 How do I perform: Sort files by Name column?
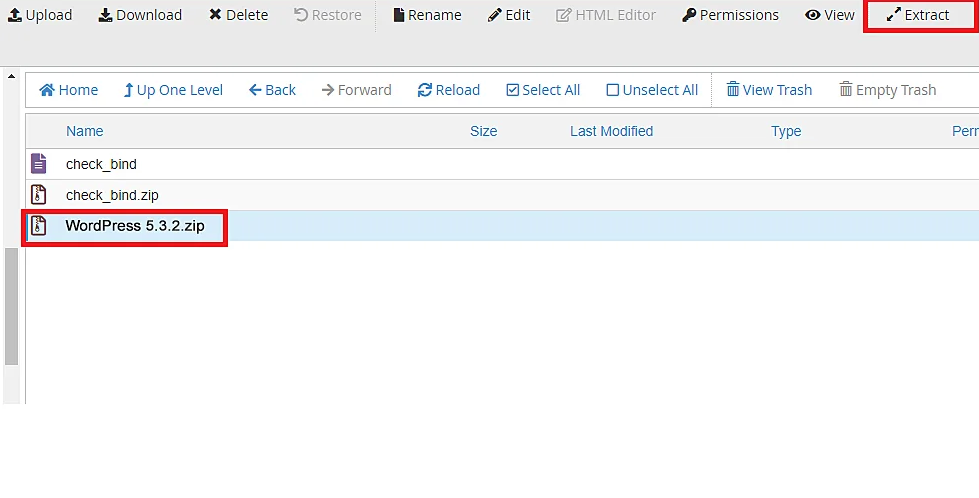85,131
